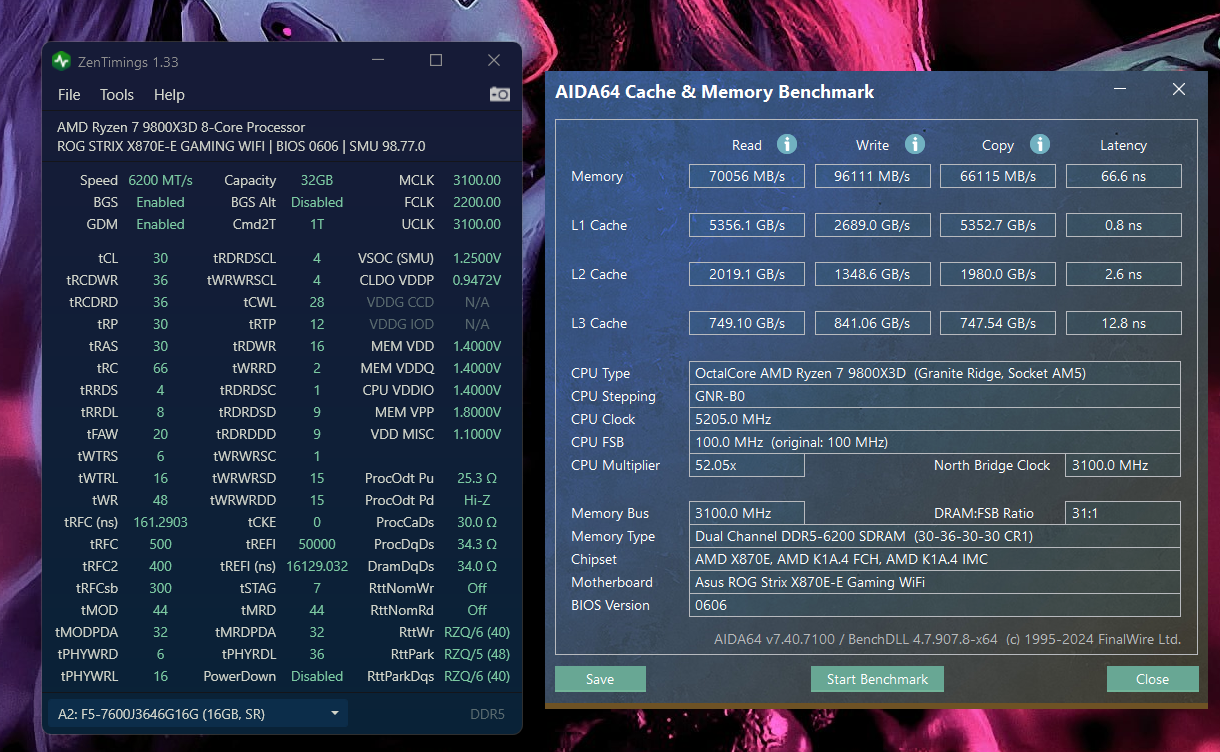Click the L3 Cache Read value 749.10 GB/s
1220x752 pixels.
tap(746, 323)
